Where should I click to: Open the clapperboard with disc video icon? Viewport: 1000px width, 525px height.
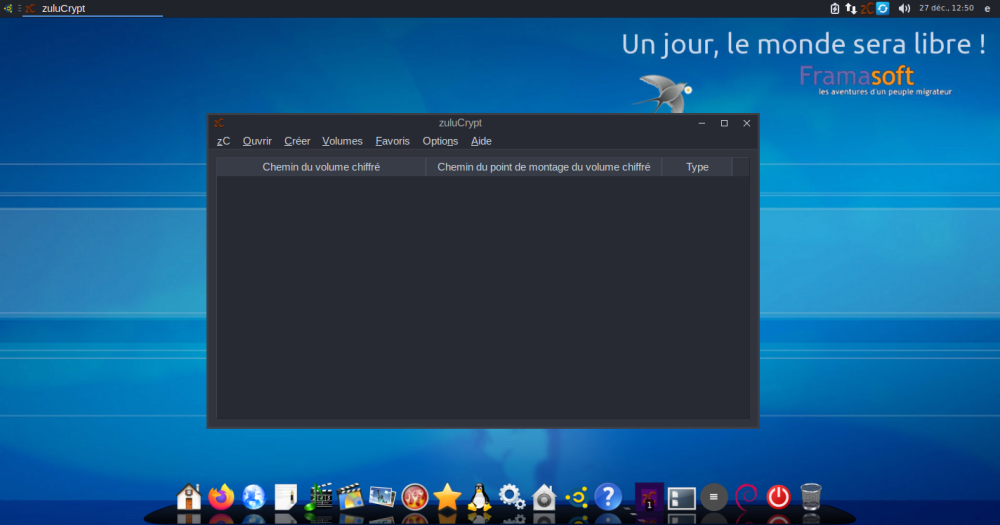(350, 496)
